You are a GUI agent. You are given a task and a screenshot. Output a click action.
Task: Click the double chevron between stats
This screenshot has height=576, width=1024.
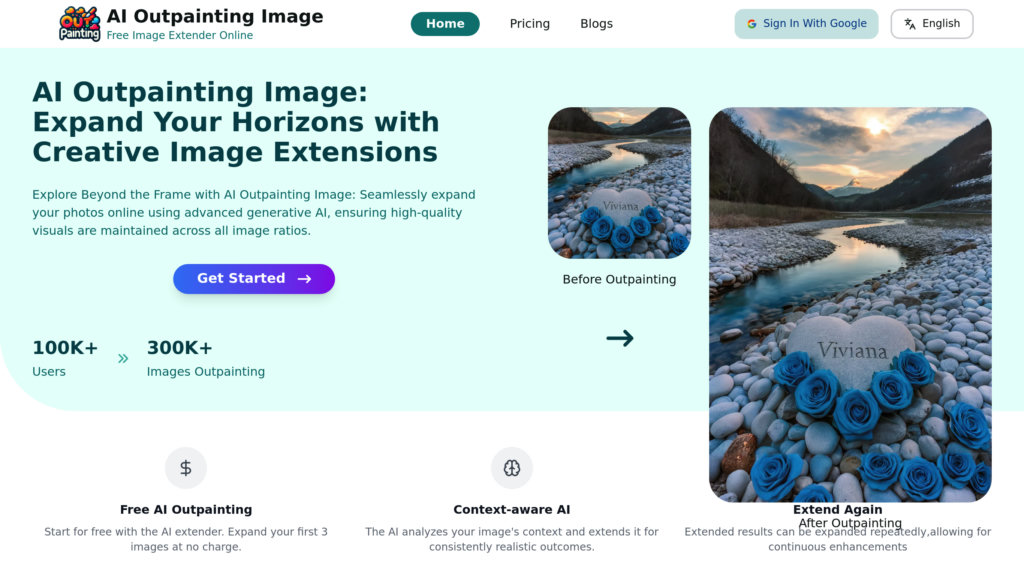pyautogui.click(x=123, y=358)
